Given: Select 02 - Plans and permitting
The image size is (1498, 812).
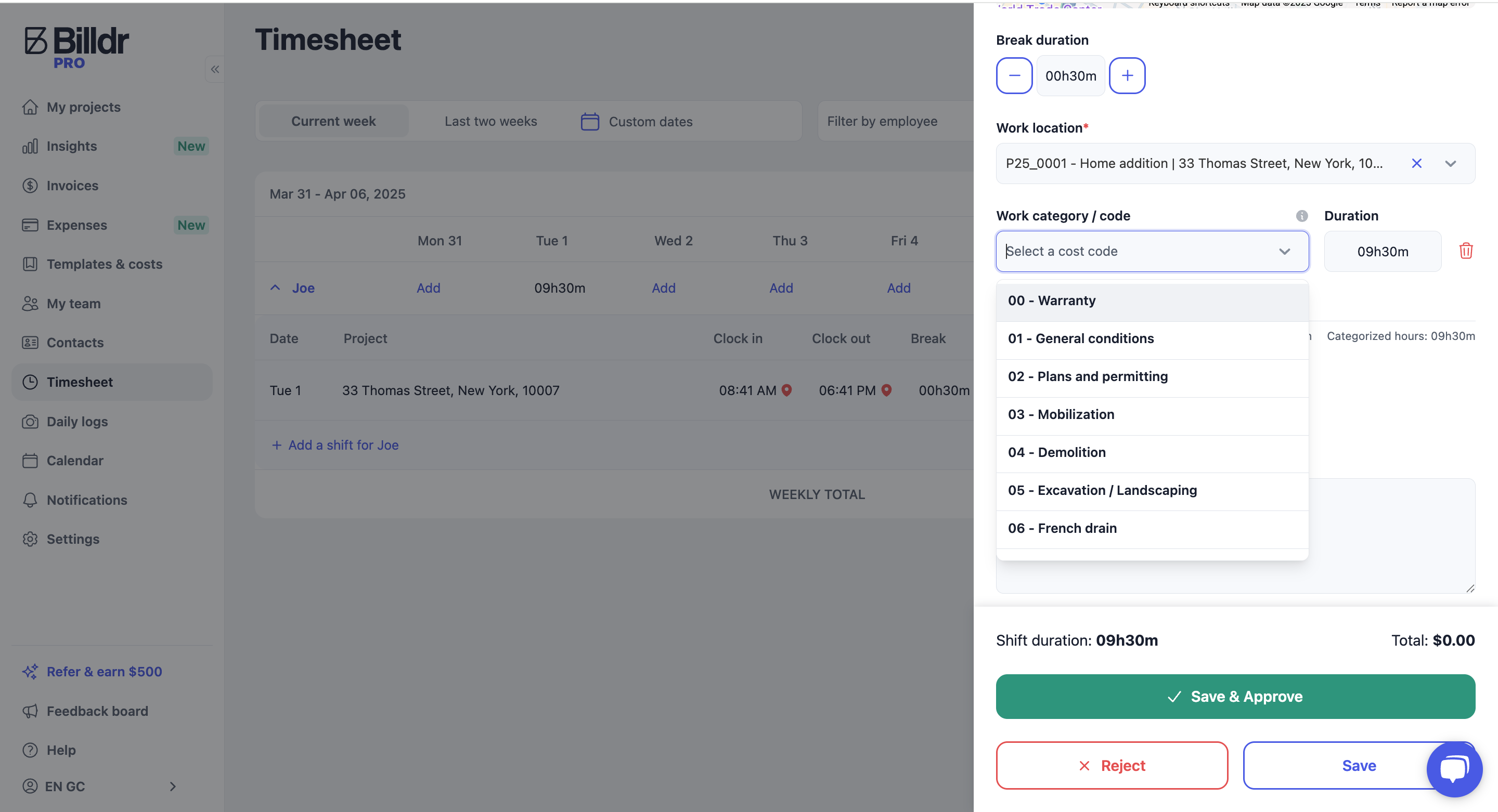Looking at the screenshot, I should [x=1152, y=377].
